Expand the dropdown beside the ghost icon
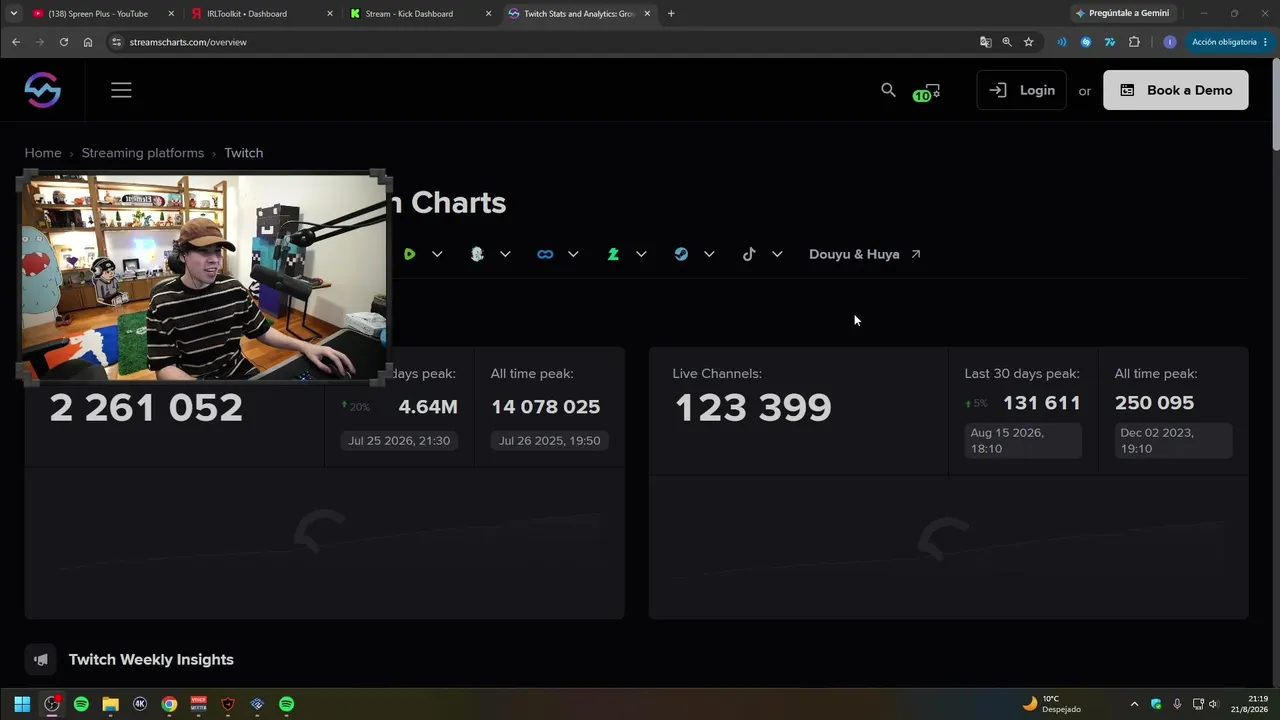 (x=505, y=254)
